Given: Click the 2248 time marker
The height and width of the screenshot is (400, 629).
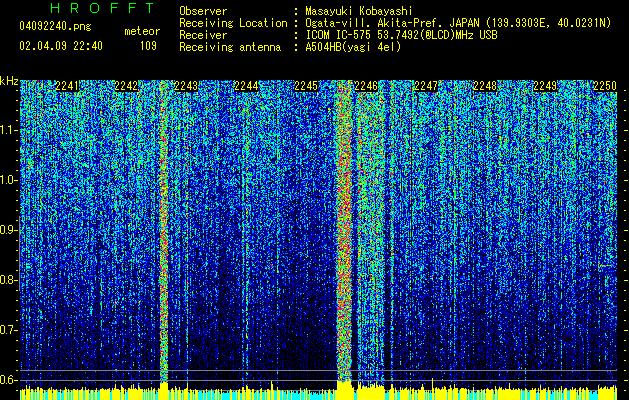Looking at the screenshot, I should tap(485, 86).
